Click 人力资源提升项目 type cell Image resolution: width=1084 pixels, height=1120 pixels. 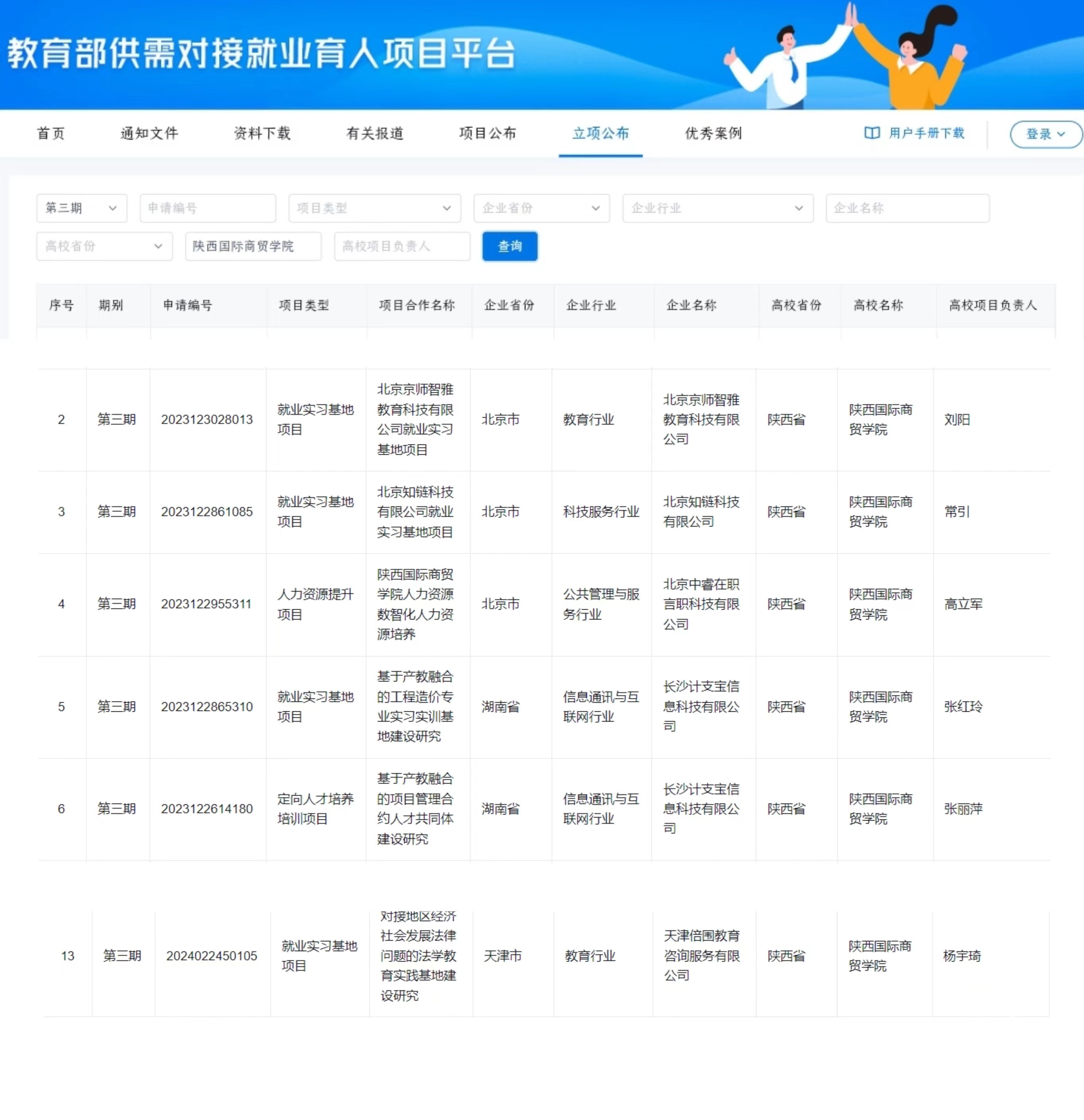[x=315, y=604]
